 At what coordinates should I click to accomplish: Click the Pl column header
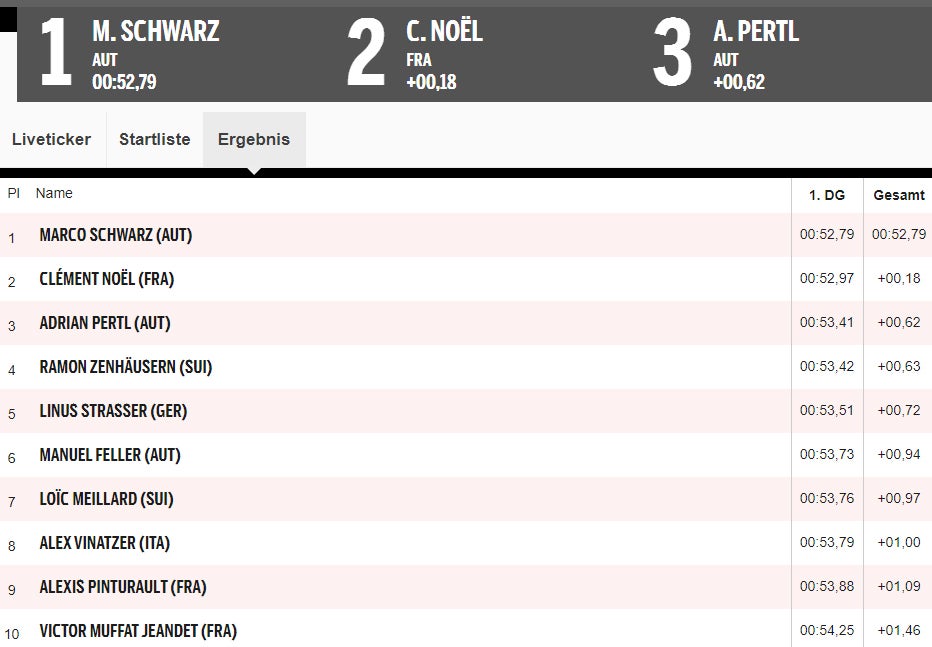click(x=13, y=194)
